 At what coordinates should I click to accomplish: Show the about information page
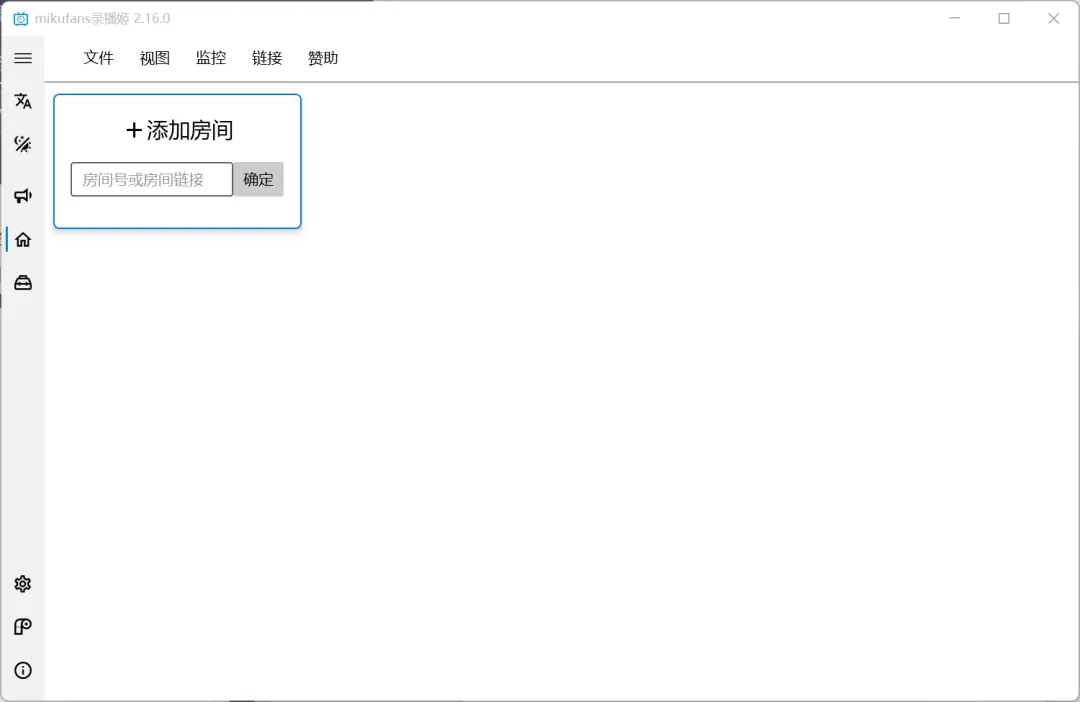click(x=23, y=670)
